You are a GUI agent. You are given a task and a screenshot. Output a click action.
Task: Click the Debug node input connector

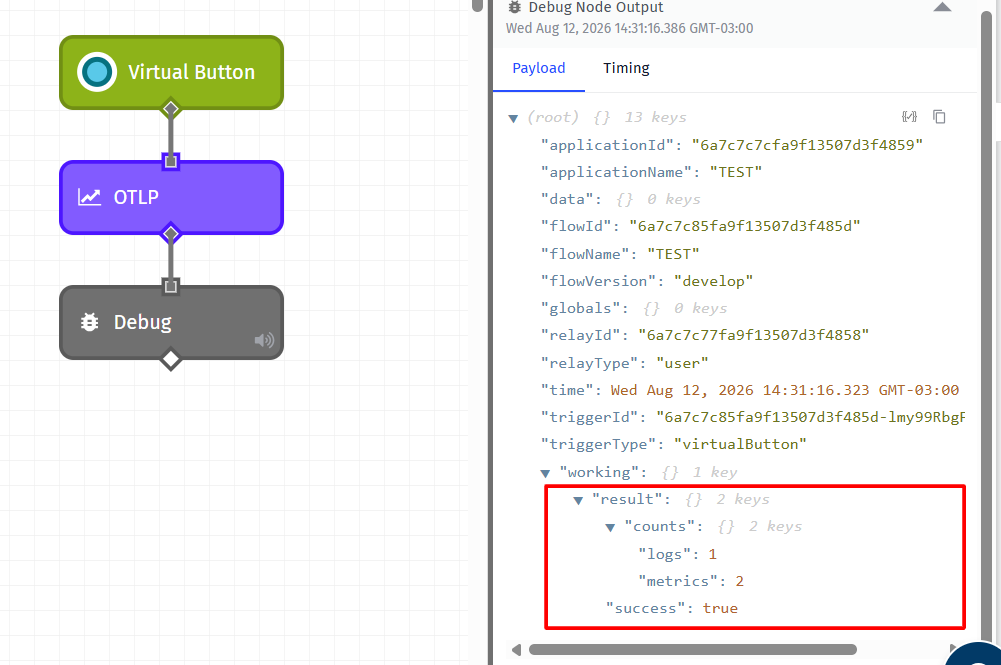click(170, 287)
